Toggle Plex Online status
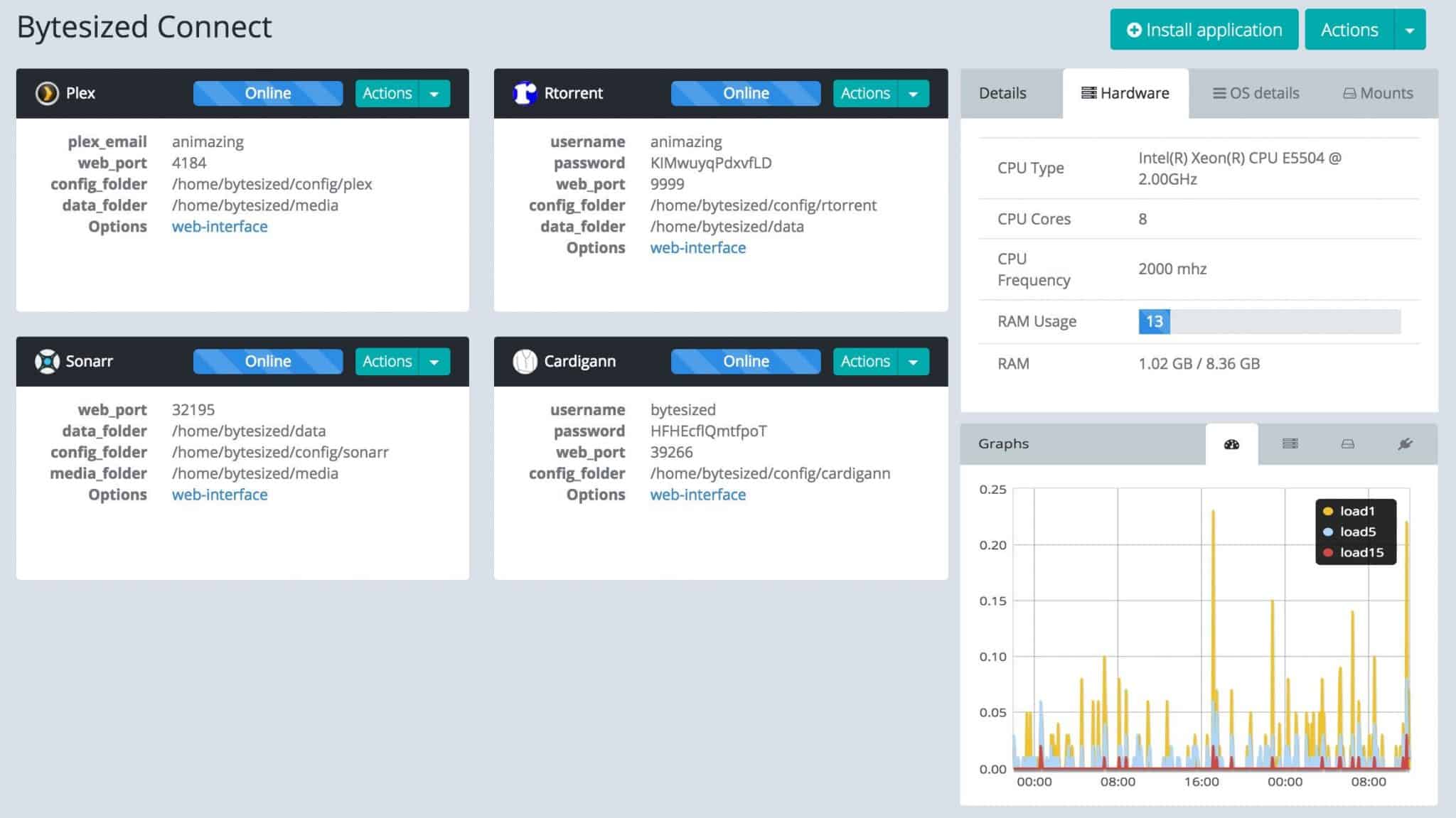Viewport: 1456px width, 818px height. pyautogui.click(x=267, y=92)
